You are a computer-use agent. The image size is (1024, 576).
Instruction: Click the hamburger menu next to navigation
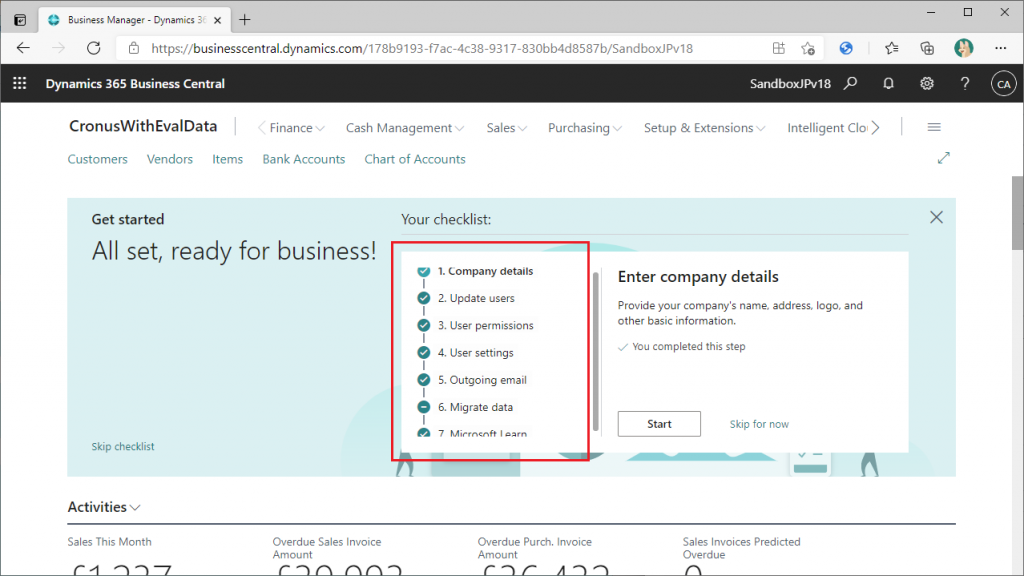(934, 127)
